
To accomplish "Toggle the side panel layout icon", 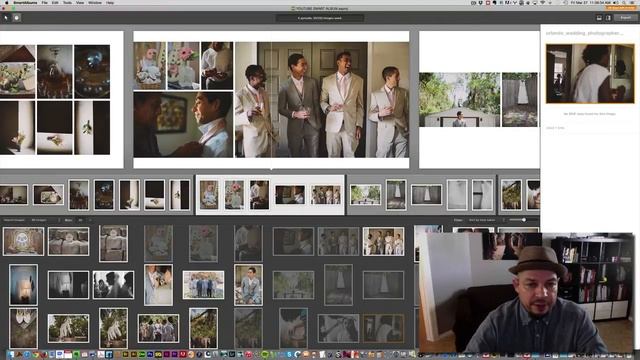I will pos(608,18).
